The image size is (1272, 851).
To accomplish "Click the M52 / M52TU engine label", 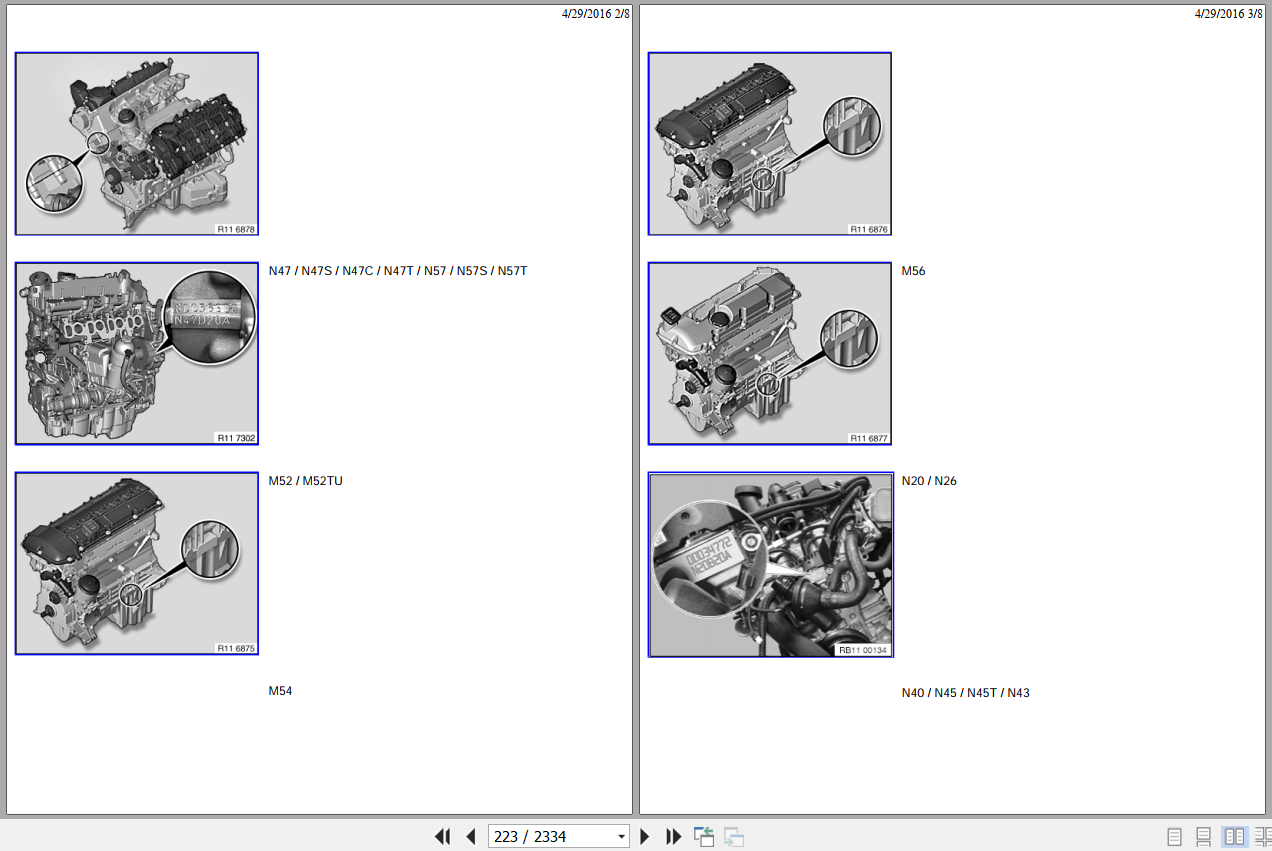I will tap(305, 481).
